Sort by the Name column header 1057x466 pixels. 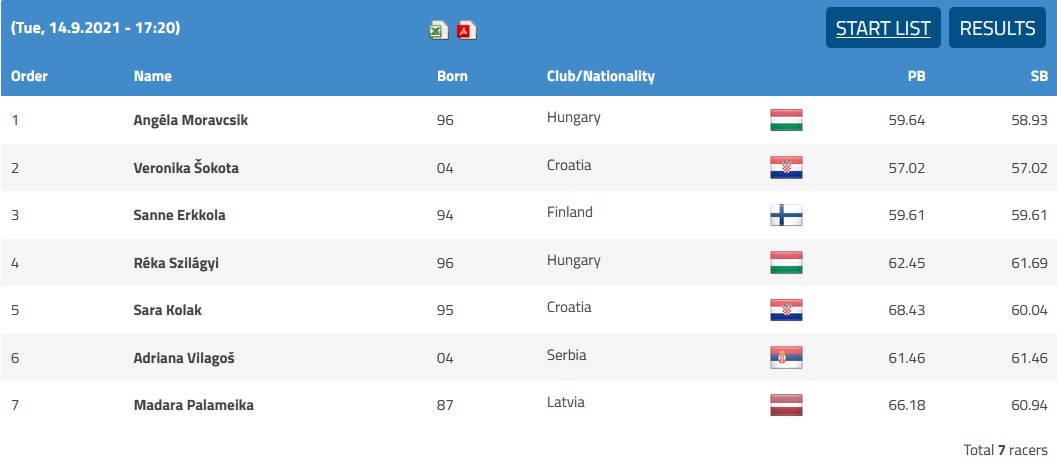pyautogui.click(x=152, y=76)
